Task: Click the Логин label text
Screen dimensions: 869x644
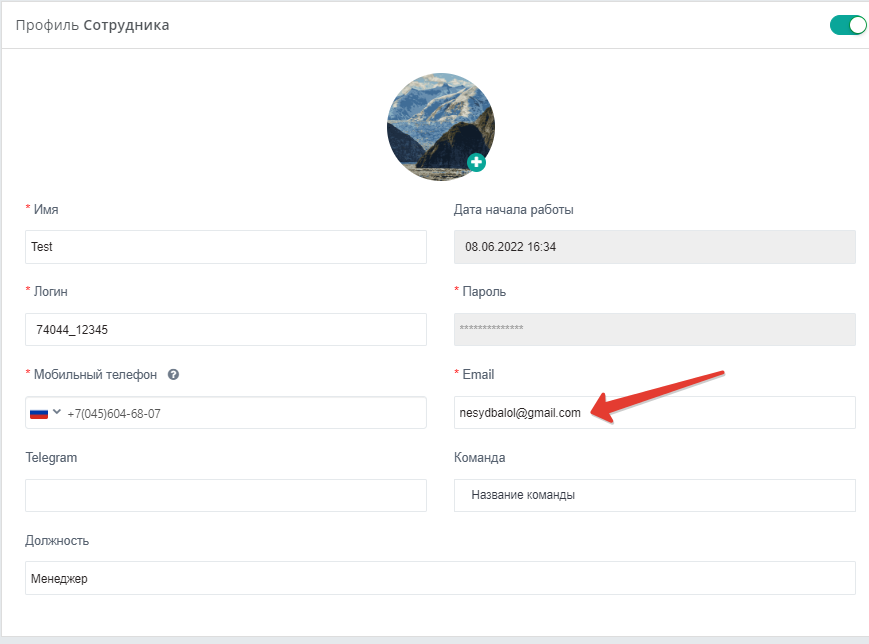Action: pyautogui.click(x=50, y=292)
